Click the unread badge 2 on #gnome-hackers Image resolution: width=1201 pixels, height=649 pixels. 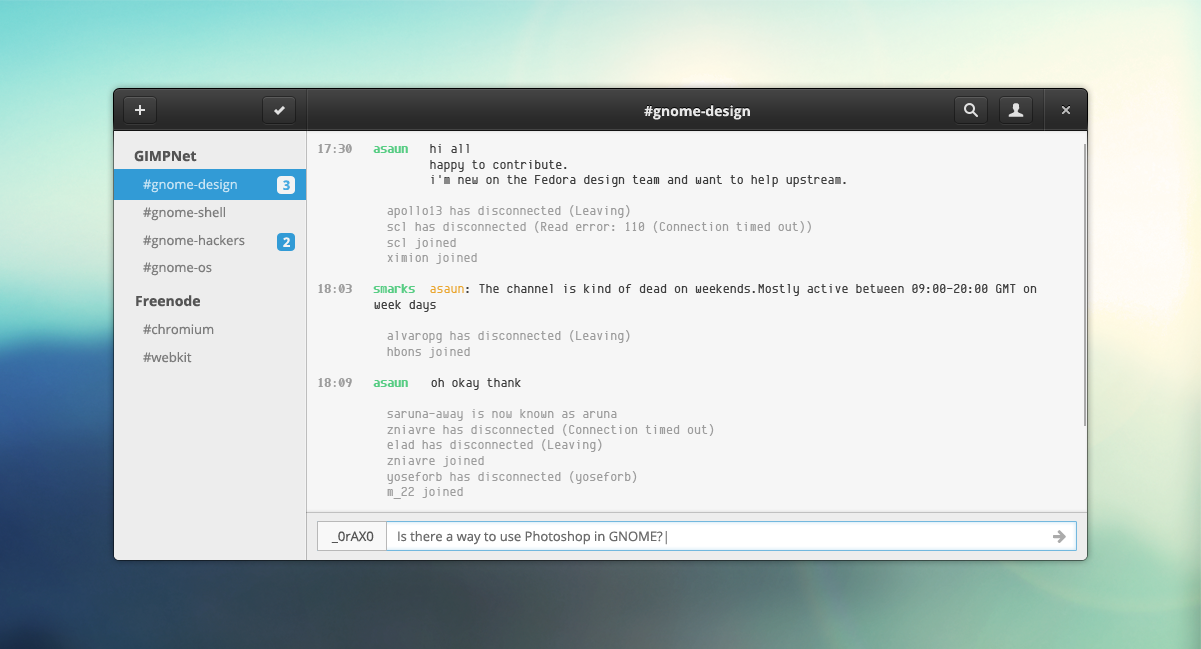[286, 241]
